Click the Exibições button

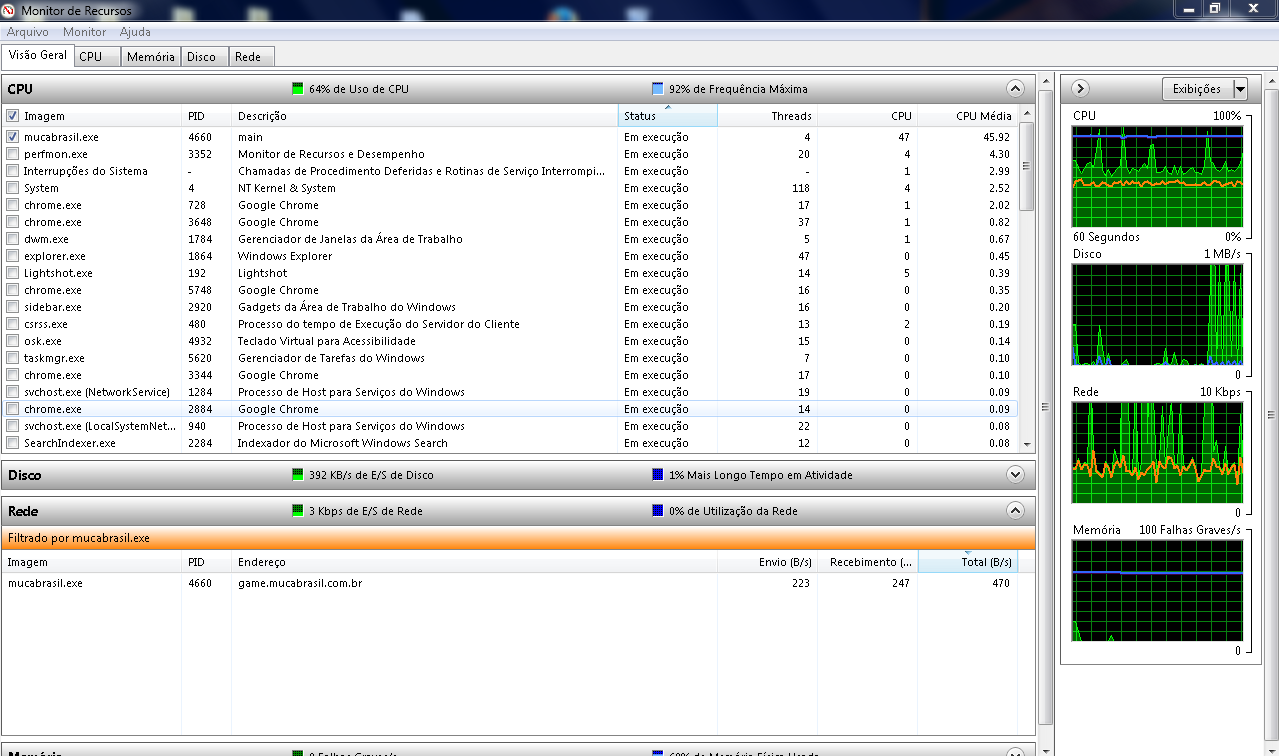1197,89
